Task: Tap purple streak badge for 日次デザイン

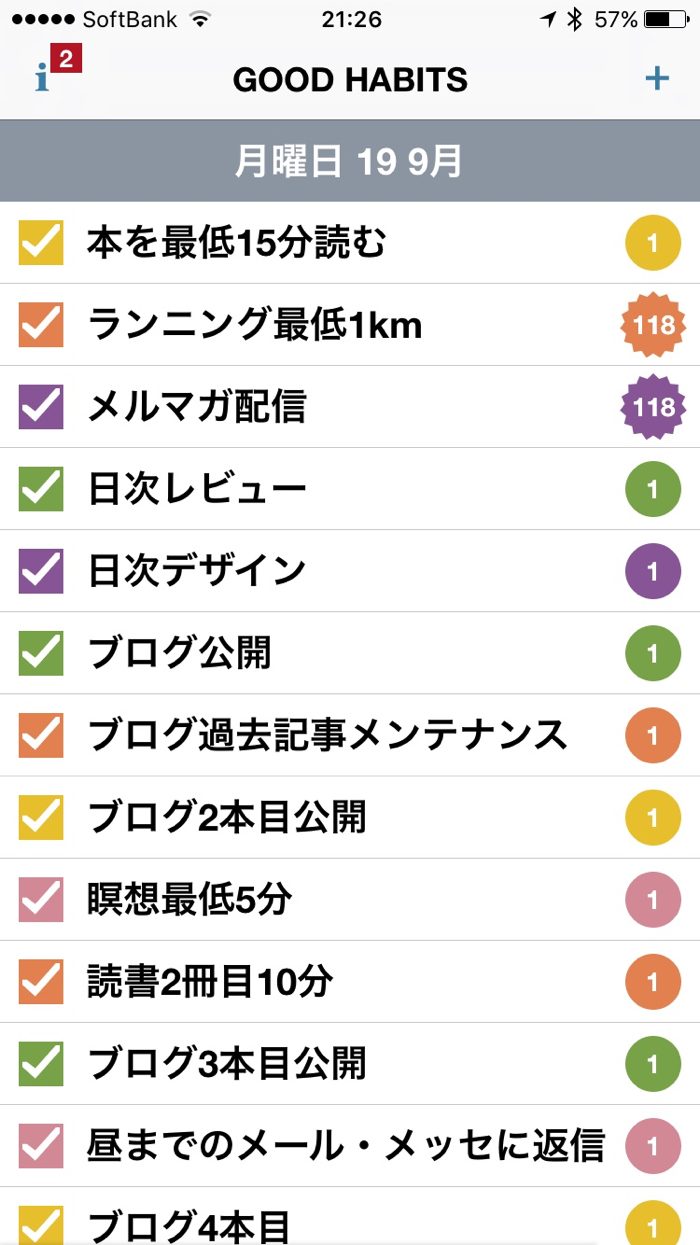Action: 653,571
